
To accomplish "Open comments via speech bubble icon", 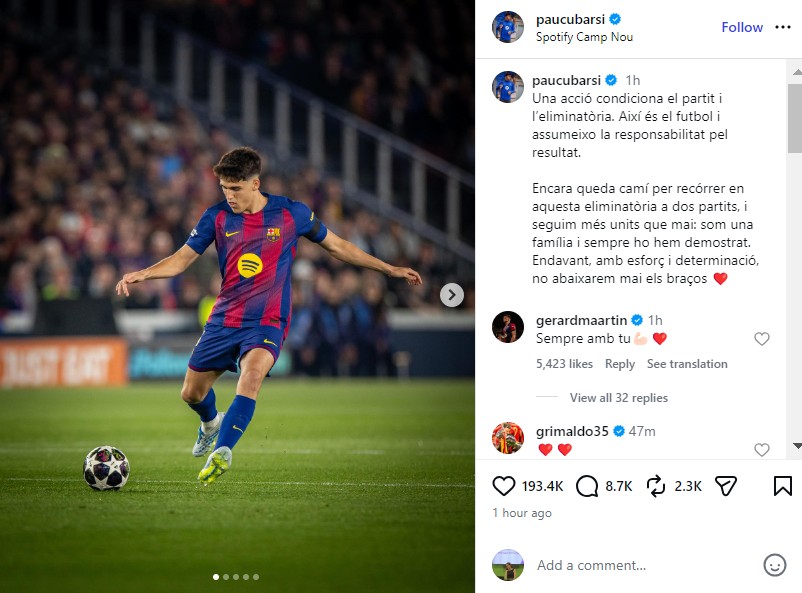I will click(x=588, y=486).
